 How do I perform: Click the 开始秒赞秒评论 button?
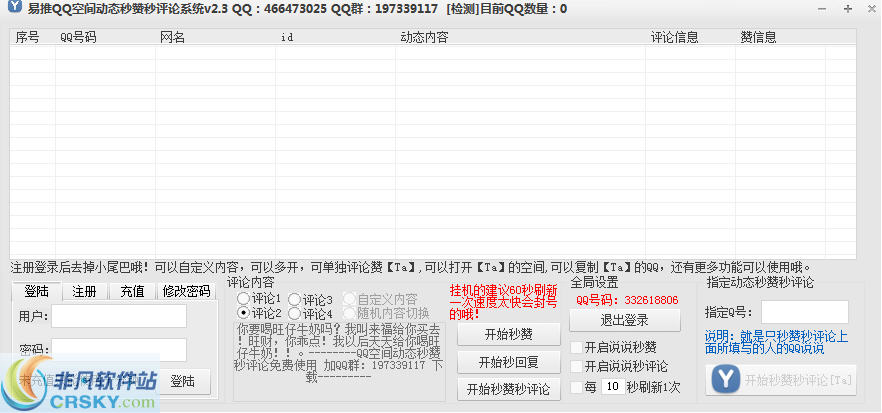pyautogui.click(x=508, y=389)
